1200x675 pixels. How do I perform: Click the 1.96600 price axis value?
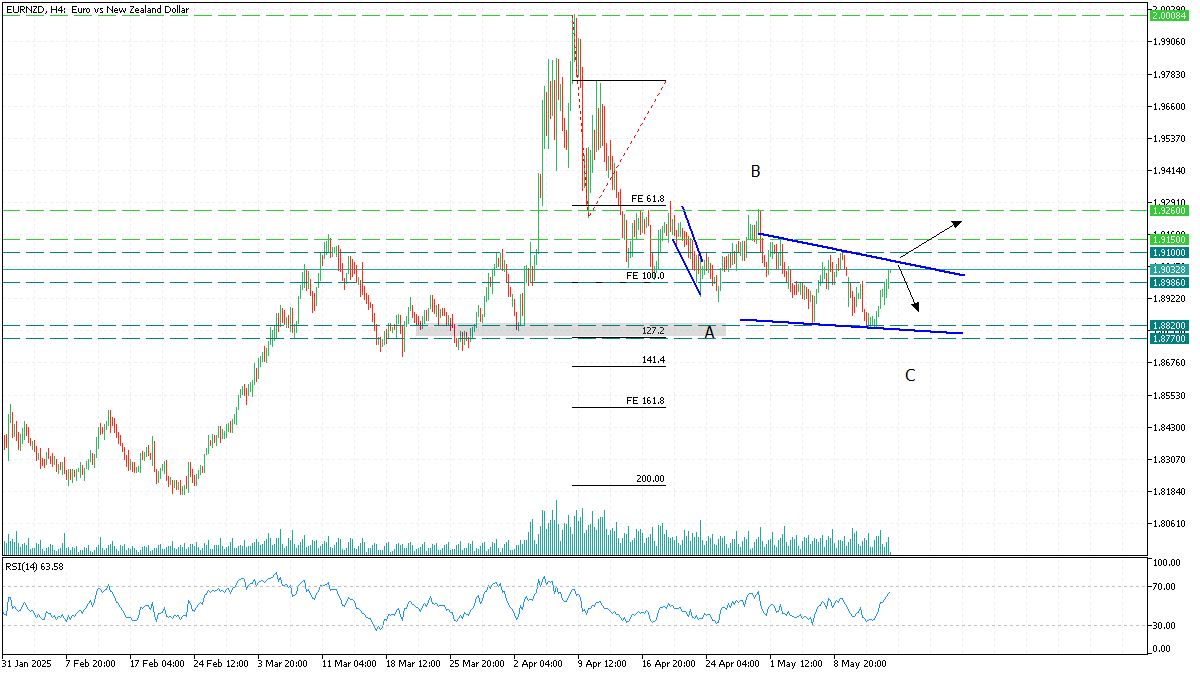pyautogui.click(x=1169, y=107)
